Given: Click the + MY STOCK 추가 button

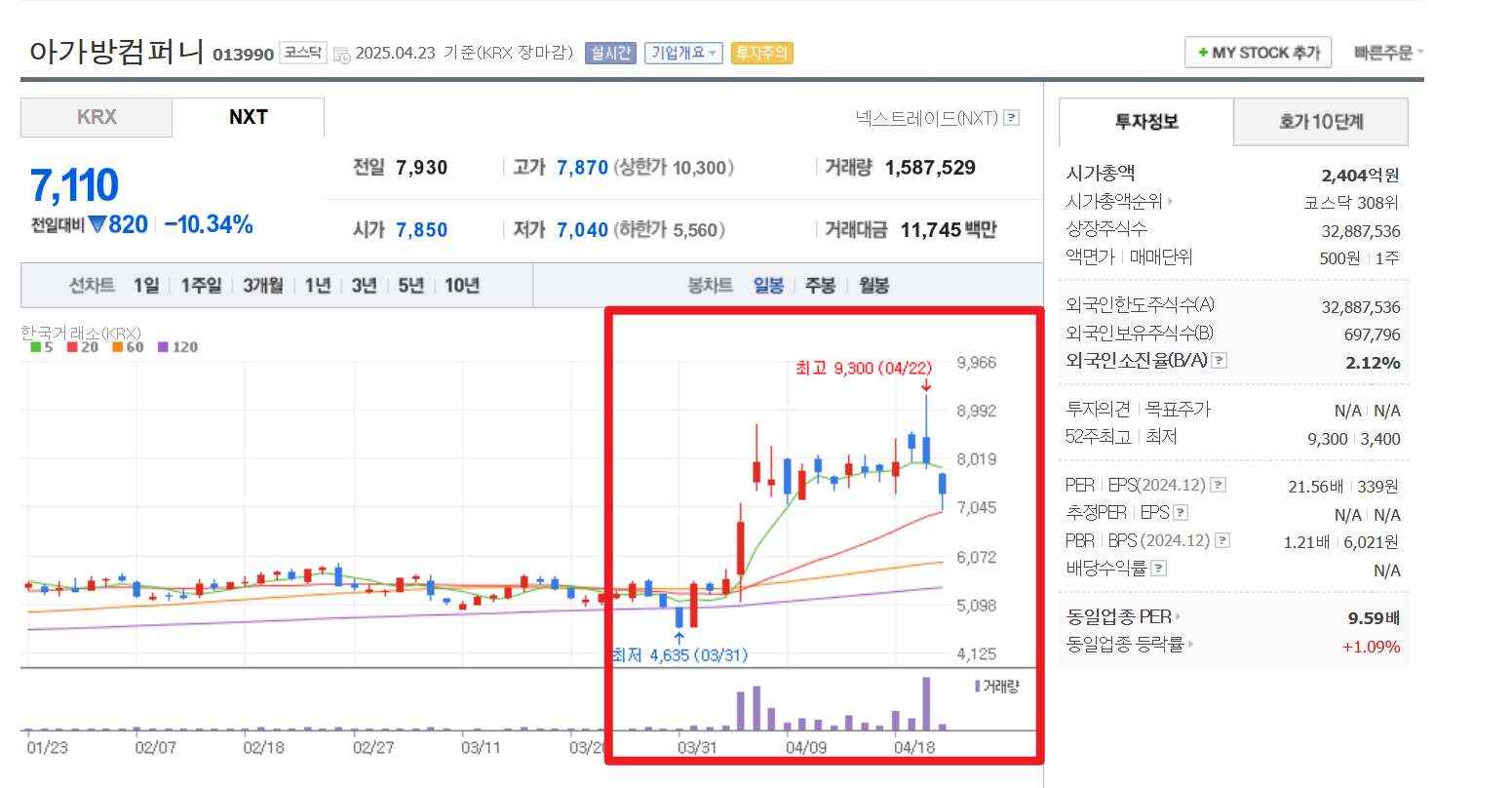Looking at the screenshot, I should [x=1259, y=53].
